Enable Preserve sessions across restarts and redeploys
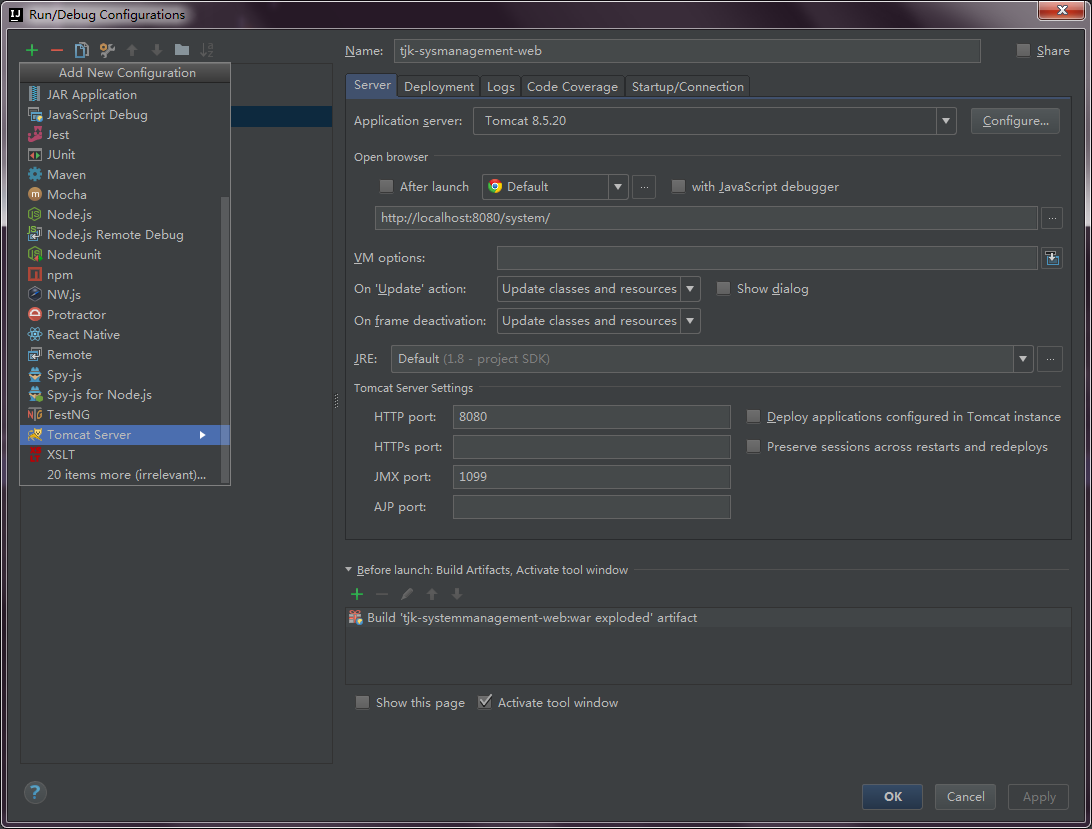Image resolution: width=1092 pixels, height=829 pixels. 753,447
